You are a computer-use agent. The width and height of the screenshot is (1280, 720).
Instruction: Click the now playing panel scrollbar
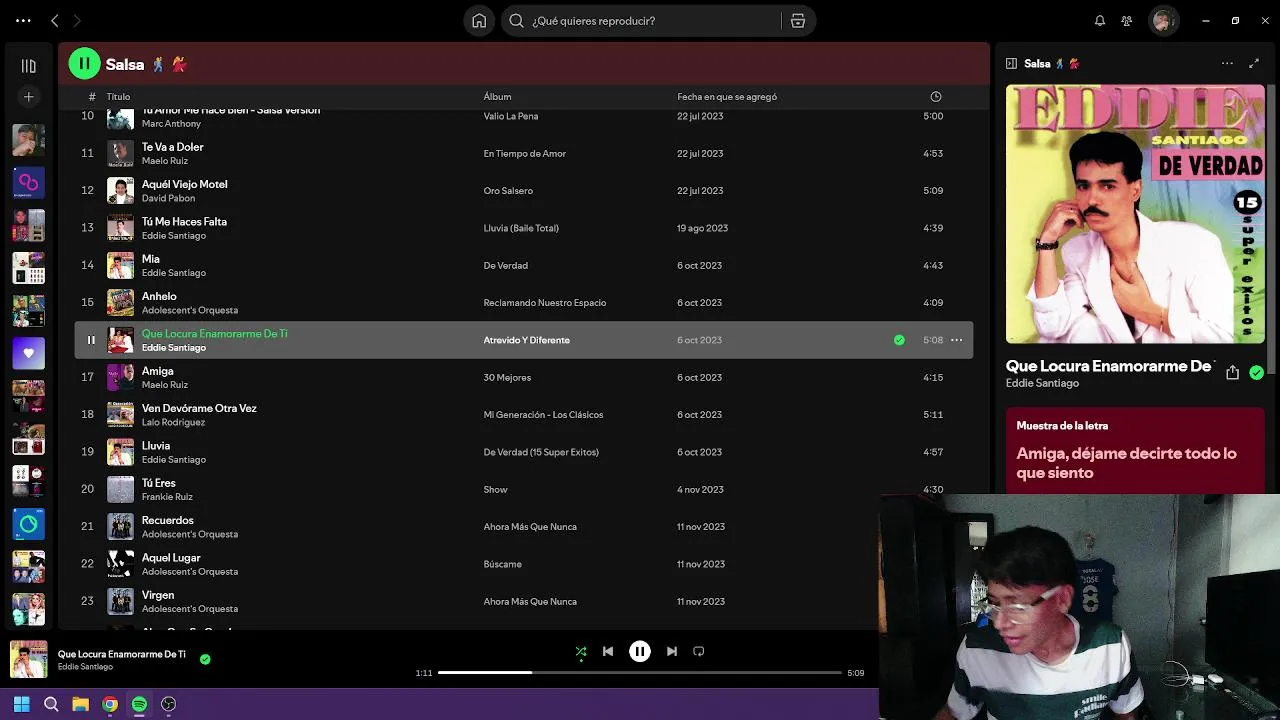point(1273,230)
